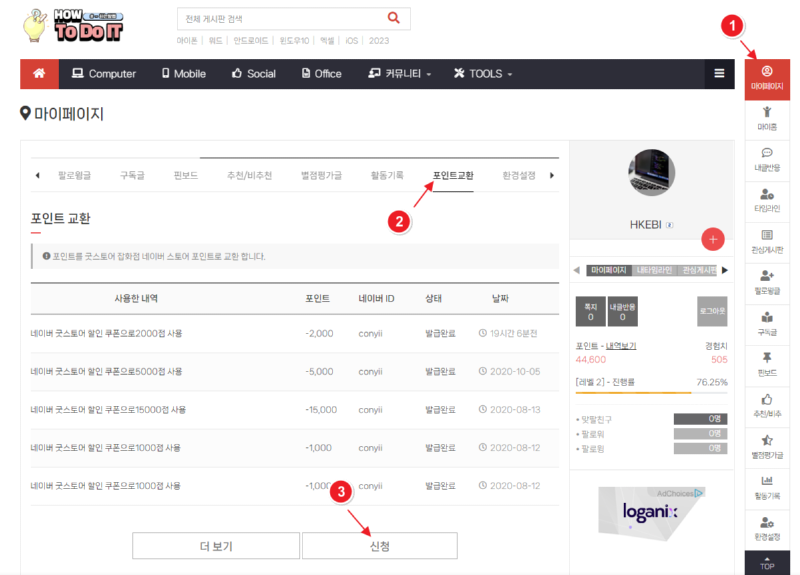Expand the 커뮤니티 dropdown menu
This screenshot has width=800, height=575.
point(400,74)
